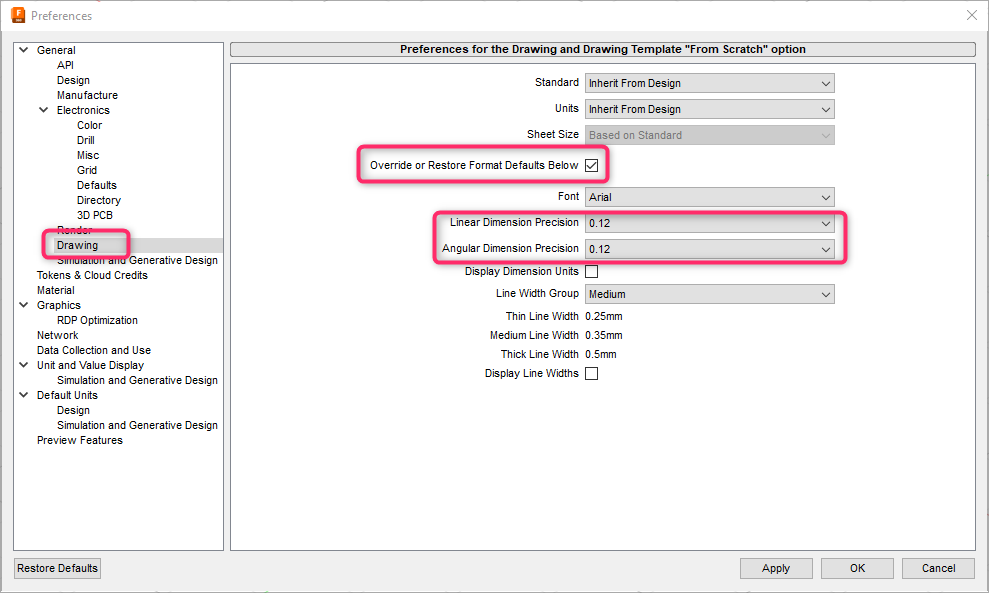Expand the Default Units section
Screen dimensions: 989x593
pos(22,394)
